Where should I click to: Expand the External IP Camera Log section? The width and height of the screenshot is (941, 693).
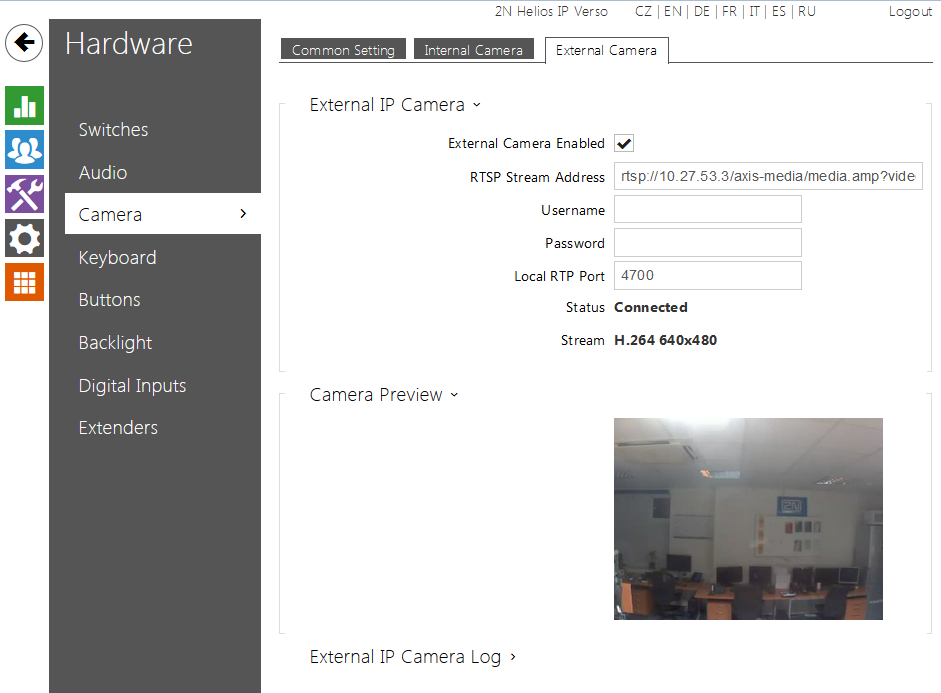[412, 657]
